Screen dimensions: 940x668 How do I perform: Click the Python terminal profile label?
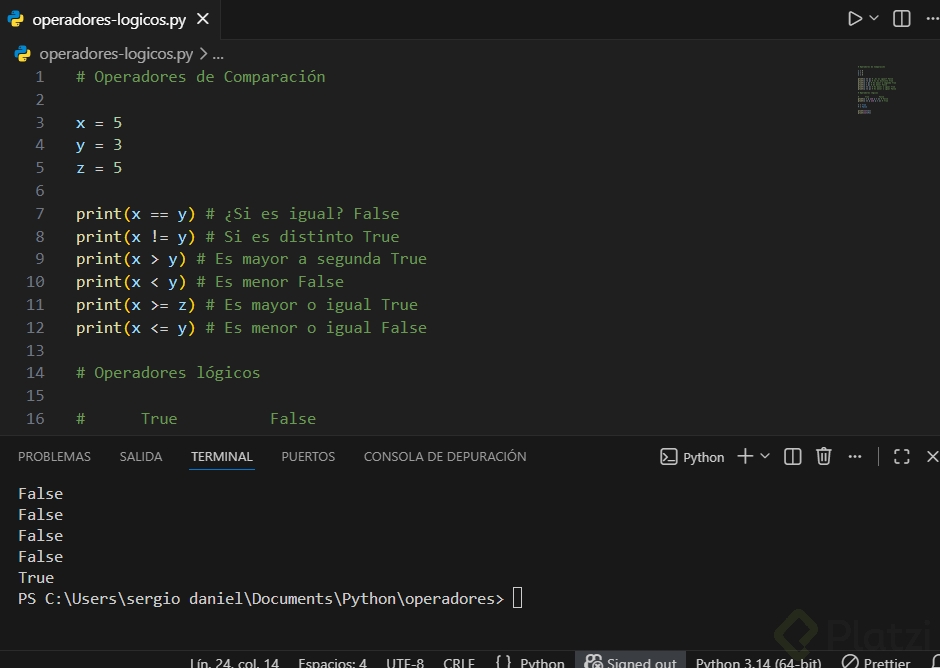tap(692, 457)
